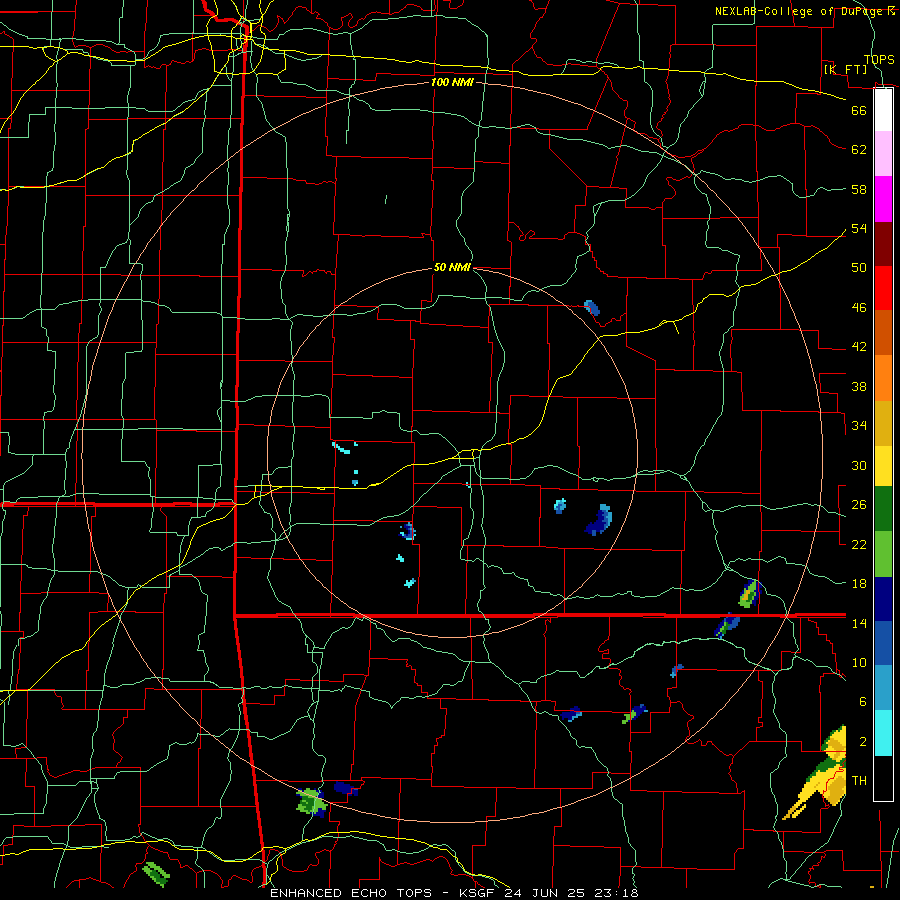
Task: Select the dark green legend swatch
Action: (x=883, y=509)
